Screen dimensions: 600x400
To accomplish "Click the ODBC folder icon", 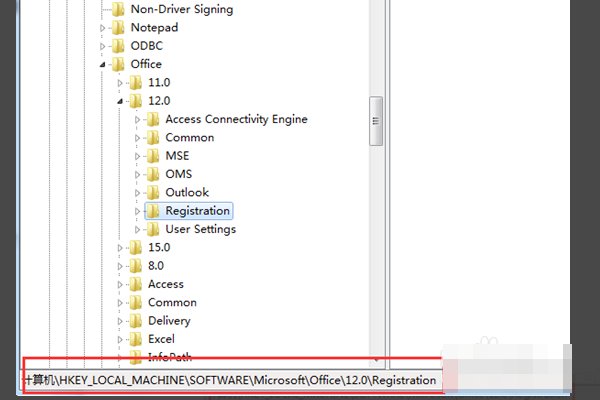I will [x=117, y=46].
